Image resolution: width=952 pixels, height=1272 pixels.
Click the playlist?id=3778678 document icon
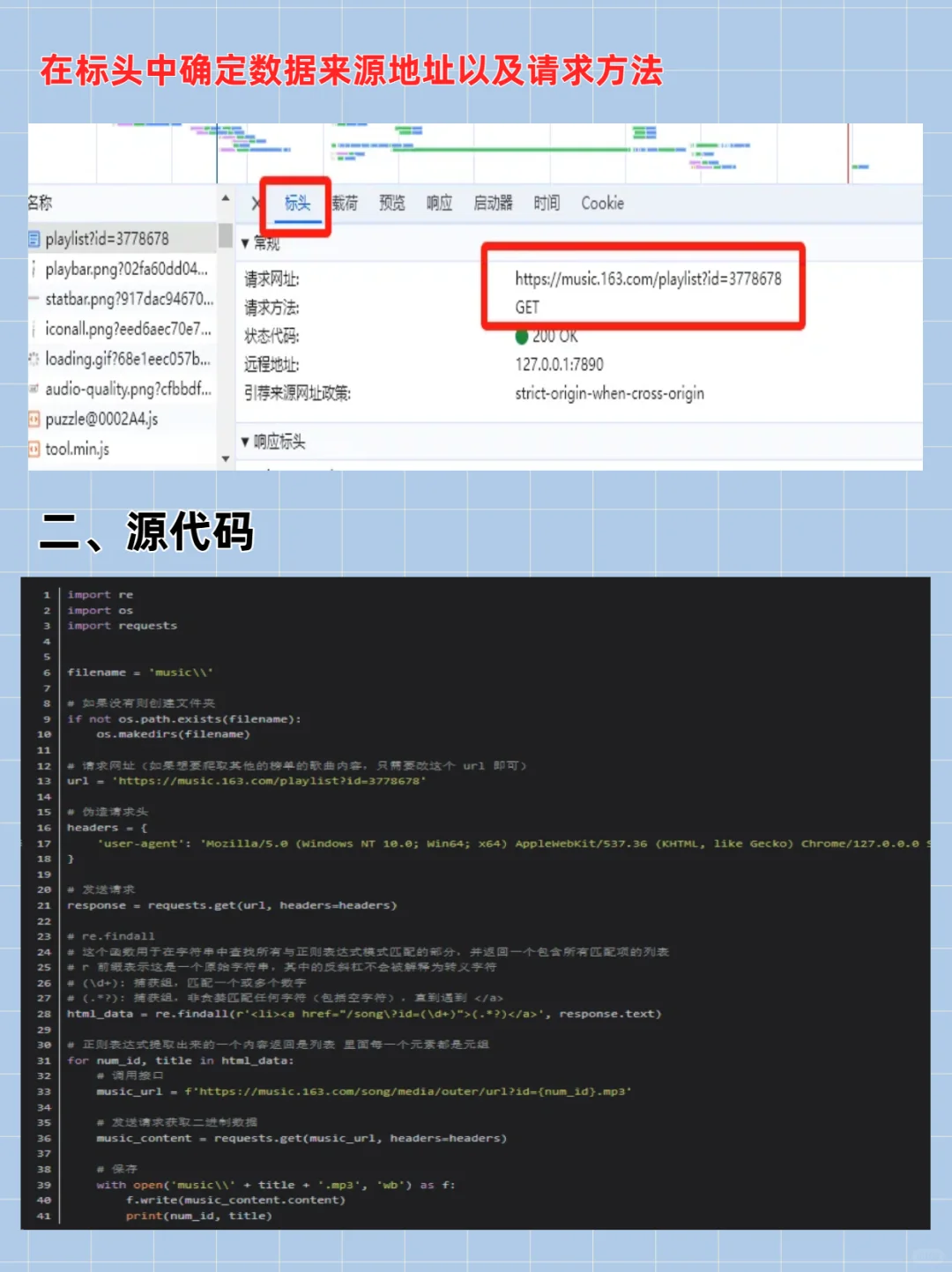click(33, 238)
